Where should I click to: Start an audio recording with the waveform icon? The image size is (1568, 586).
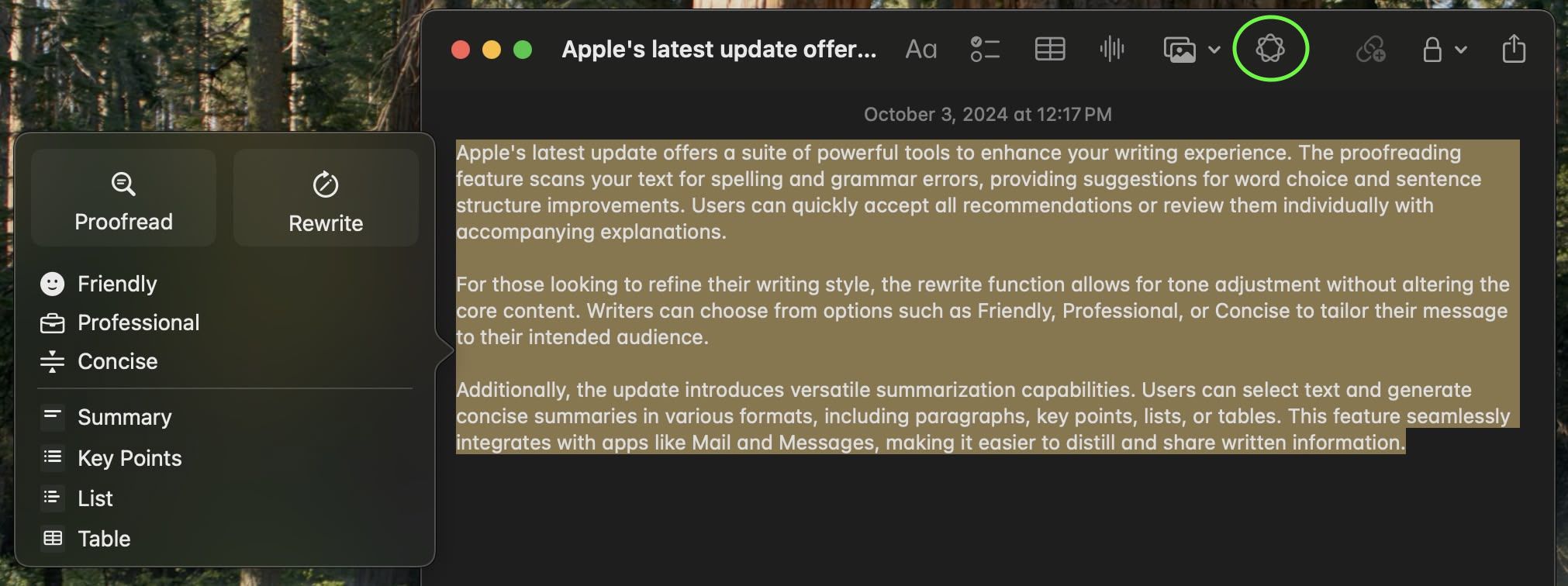1112,49
